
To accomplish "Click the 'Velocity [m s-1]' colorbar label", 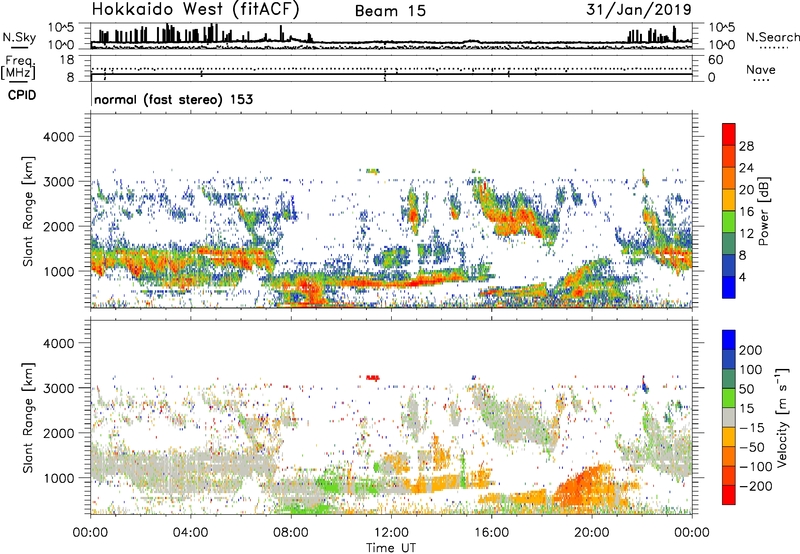I will (782, 417).
